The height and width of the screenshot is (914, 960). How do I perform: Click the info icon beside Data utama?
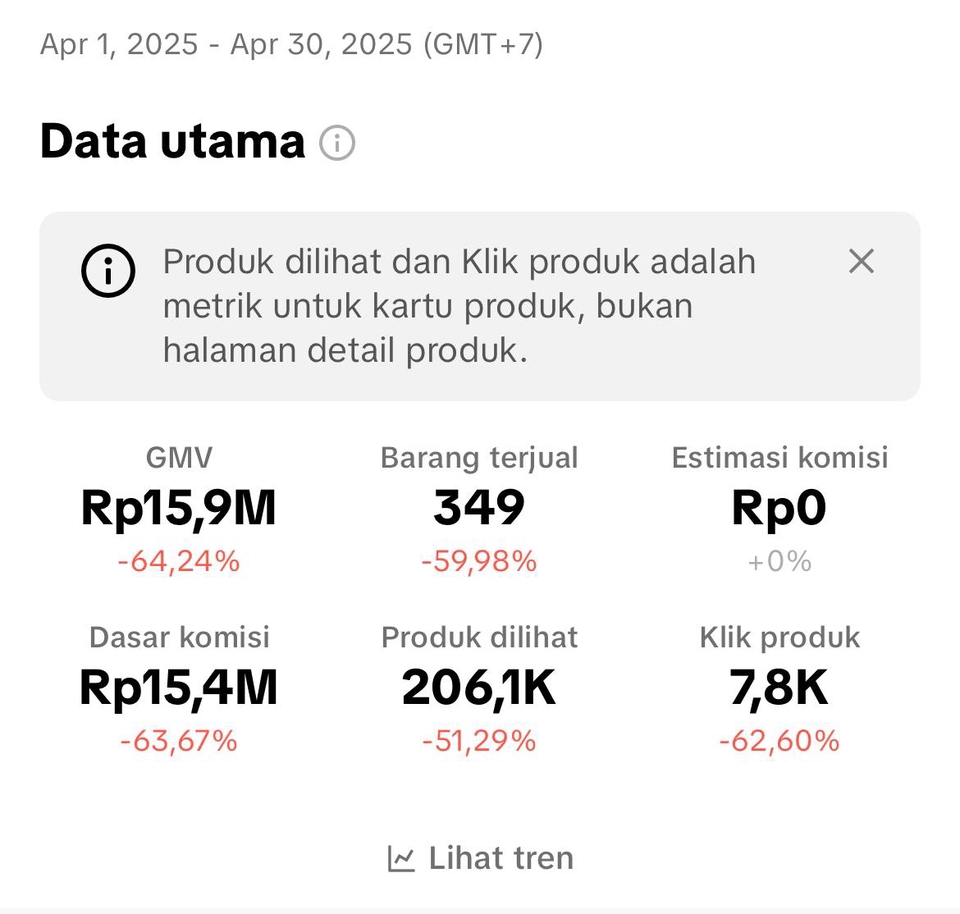click(337, 144)
